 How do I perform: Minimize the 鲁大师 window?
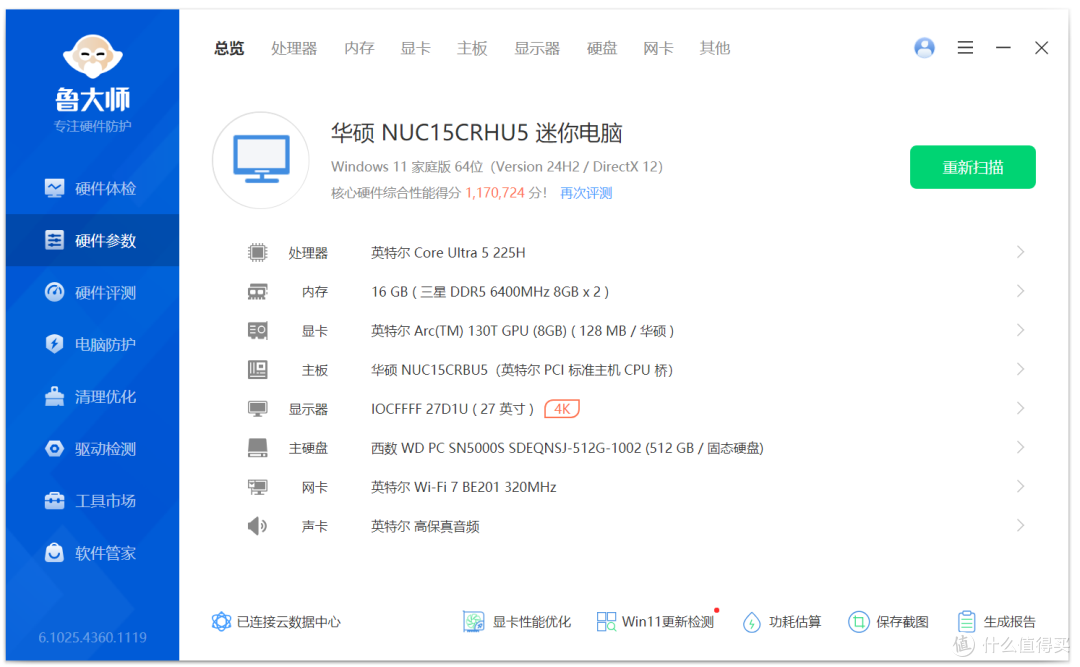point(1003,48)
